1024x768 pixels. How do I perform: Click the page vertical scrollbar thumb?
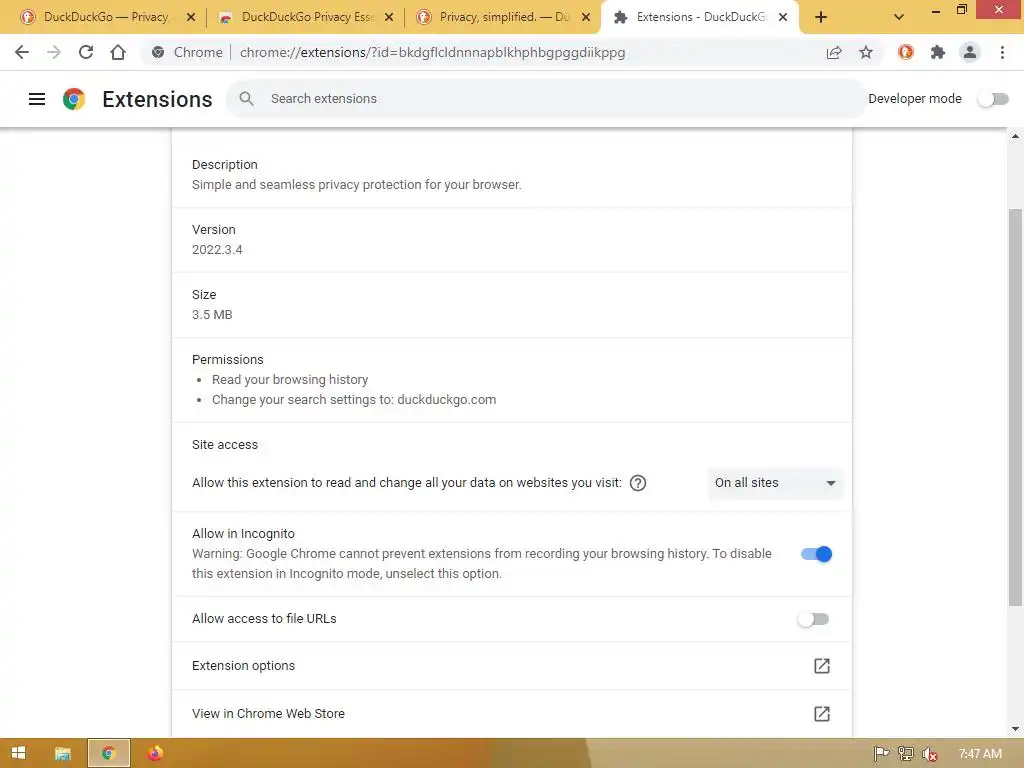(x=1015, y=408)
